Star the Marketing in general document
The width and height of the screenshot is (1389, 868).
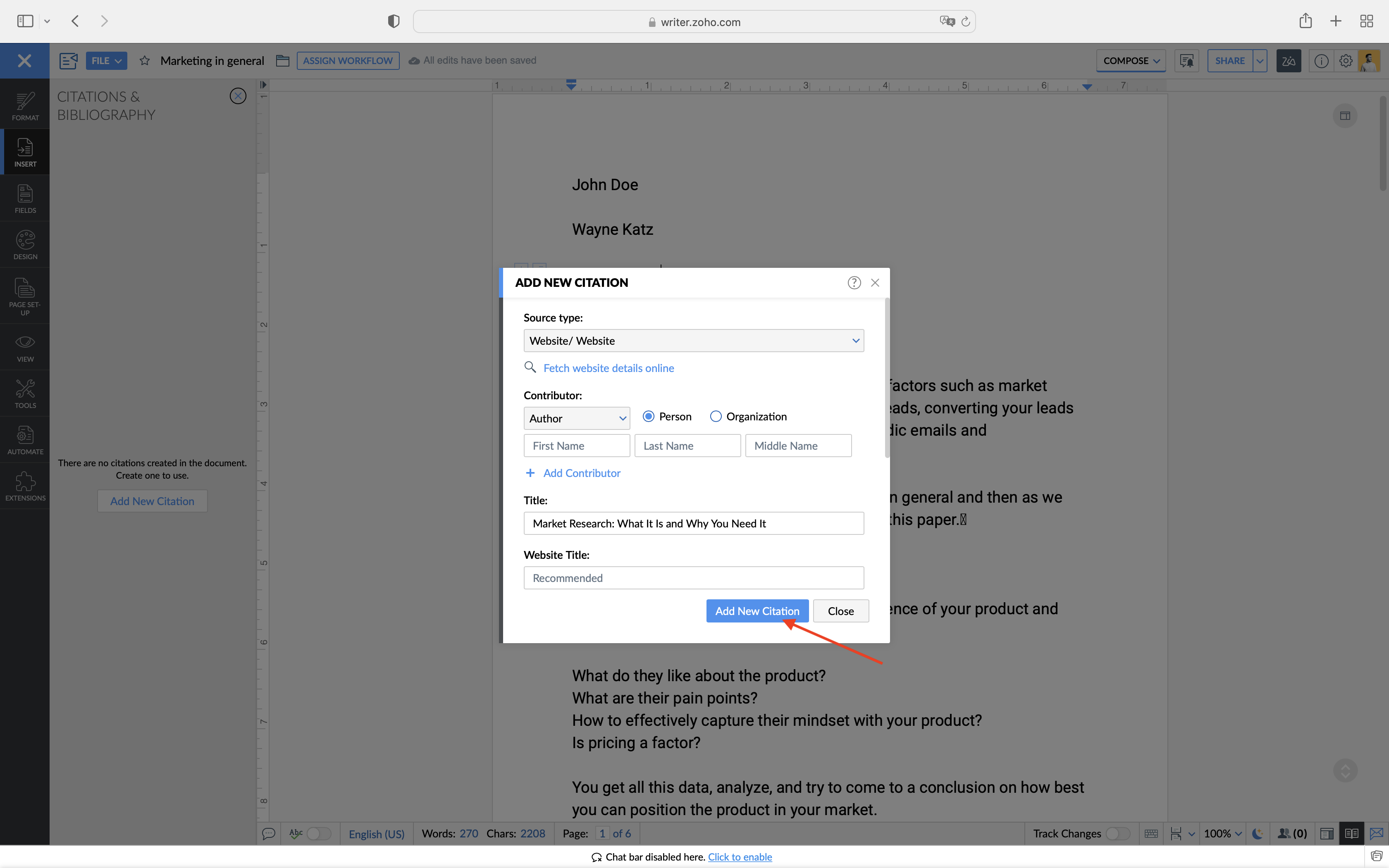pyautogui.click(x=145, y=61)
